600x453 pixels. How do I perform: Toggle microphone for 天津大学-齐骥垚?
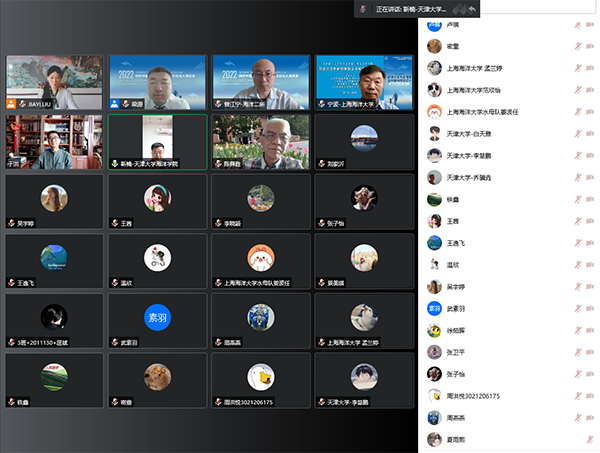[x=578, y=178]
